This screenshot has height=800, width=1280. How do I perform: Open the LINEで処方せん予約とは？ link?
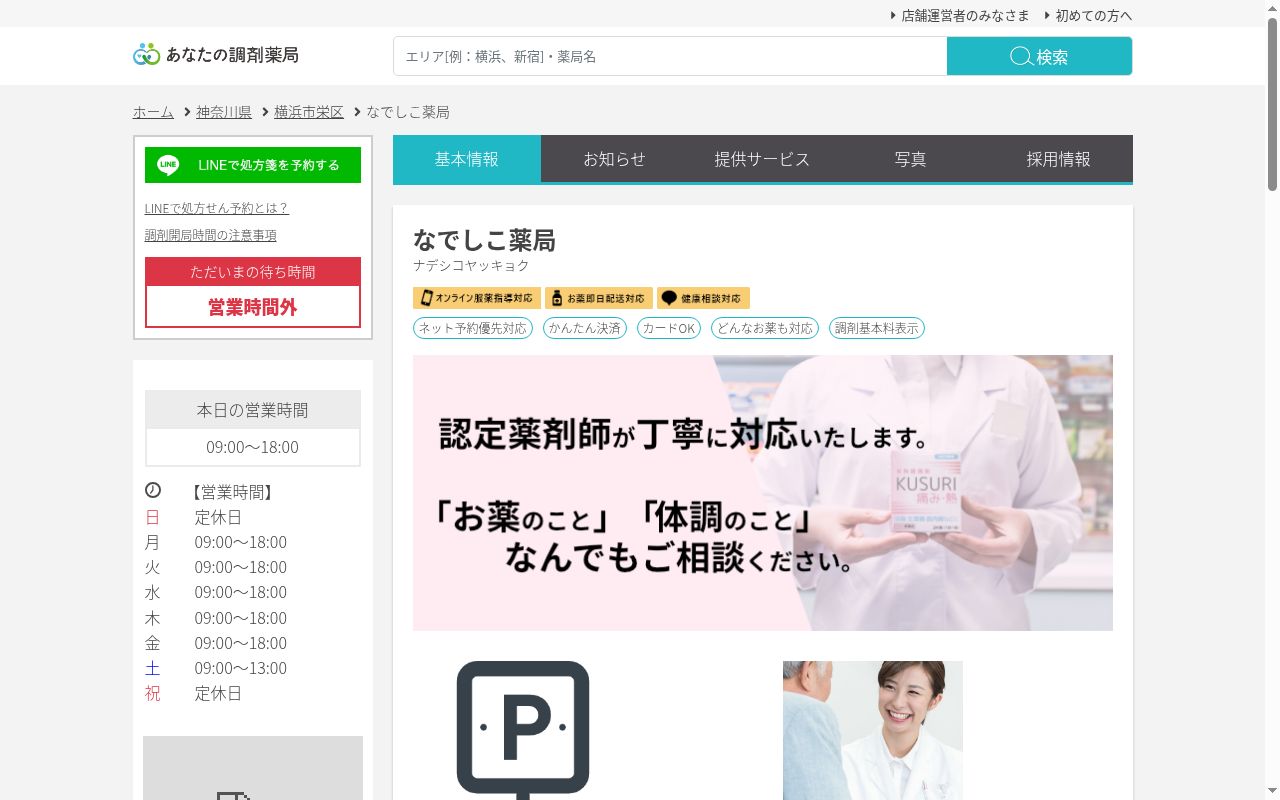point(217,208)
